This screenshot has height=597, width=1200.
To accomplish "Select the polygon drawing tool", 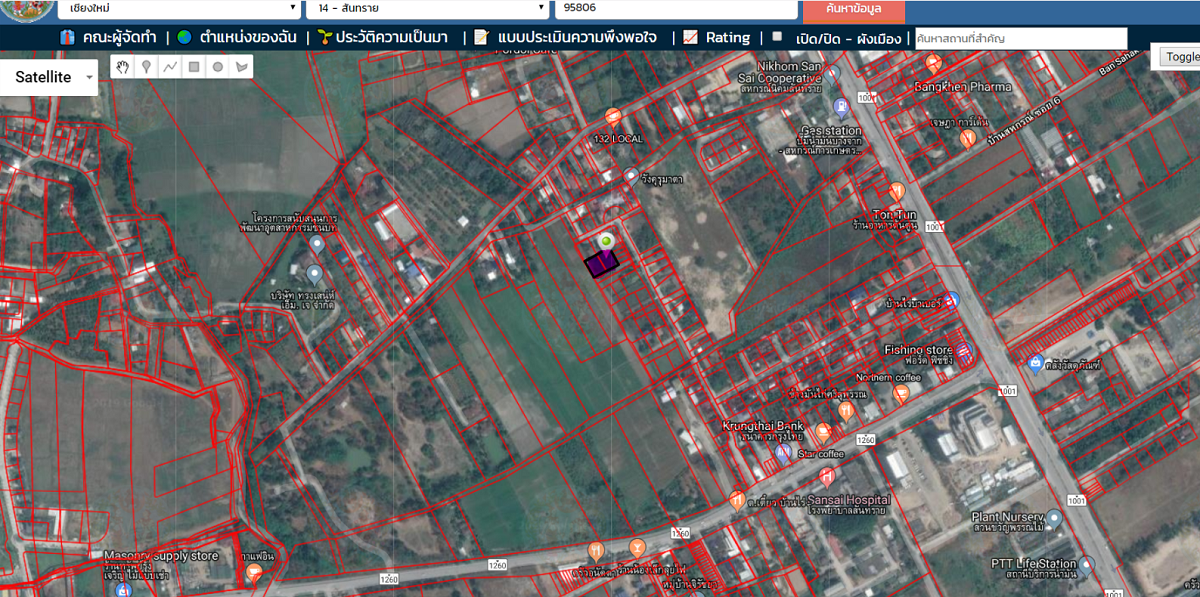I will coord(241,67).
